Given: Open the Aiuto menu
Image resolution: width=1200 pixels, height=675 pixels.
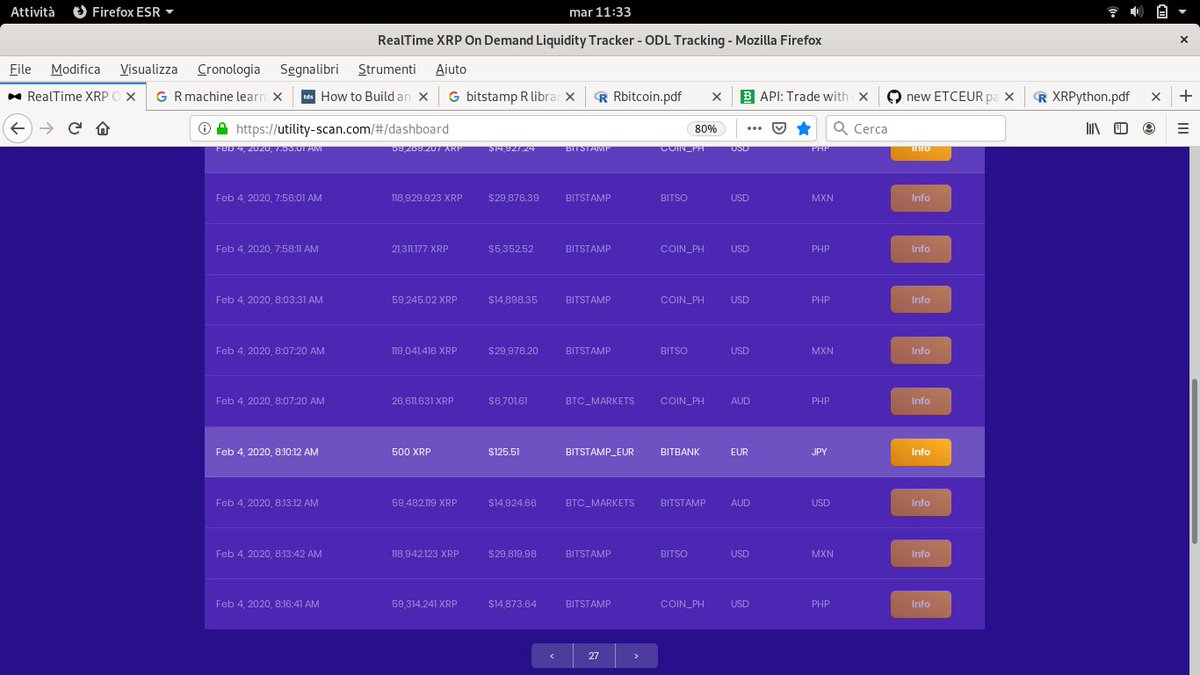Looking at the screenshot, I should coord(451,69).
